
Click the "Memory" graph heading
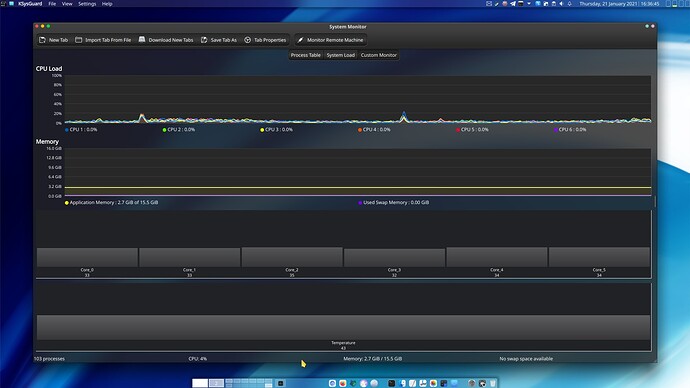tap(47, 142)
